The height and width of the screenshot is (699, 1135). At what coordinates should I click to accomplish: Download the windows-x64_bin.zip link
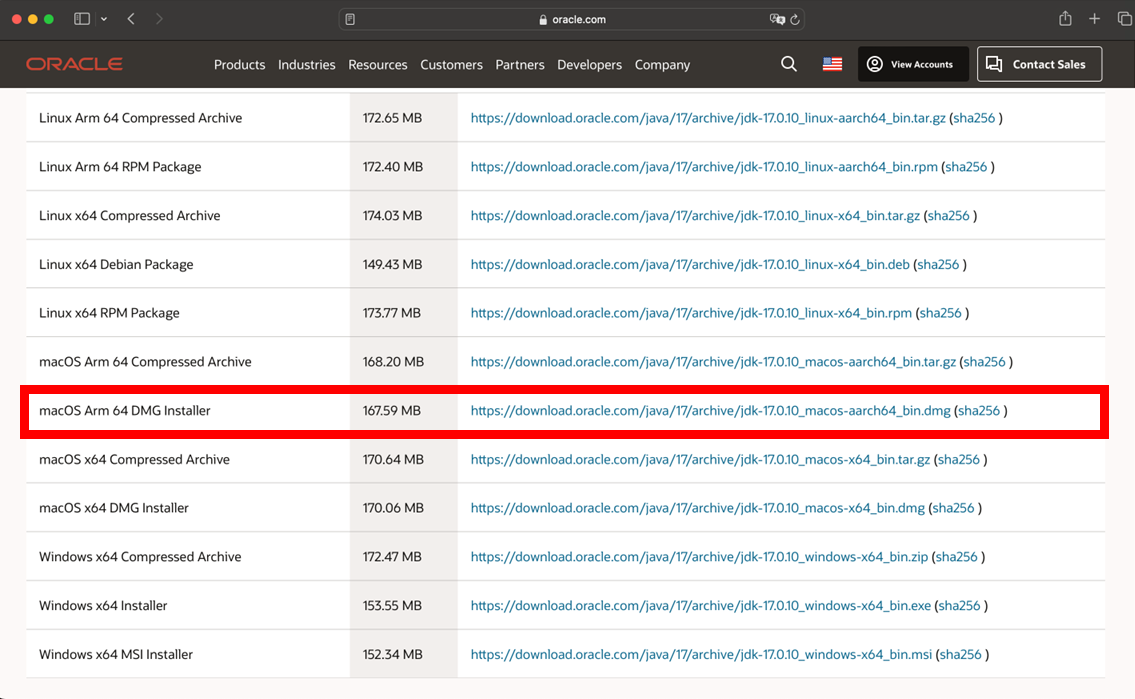click(699, 556)
